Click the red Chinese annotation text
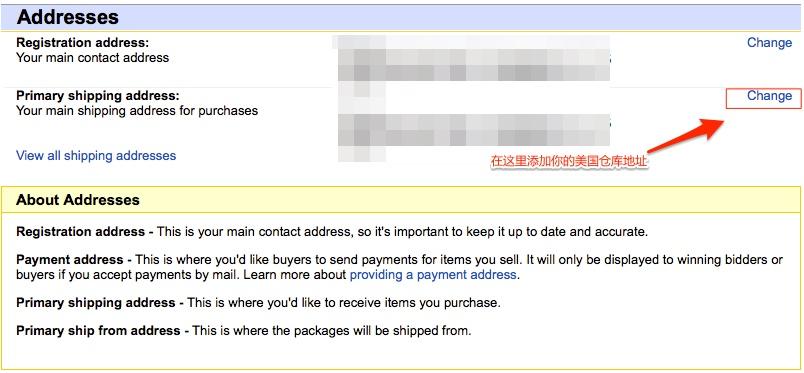This screenshot has height=373, width=804. [x=569, y=162]
